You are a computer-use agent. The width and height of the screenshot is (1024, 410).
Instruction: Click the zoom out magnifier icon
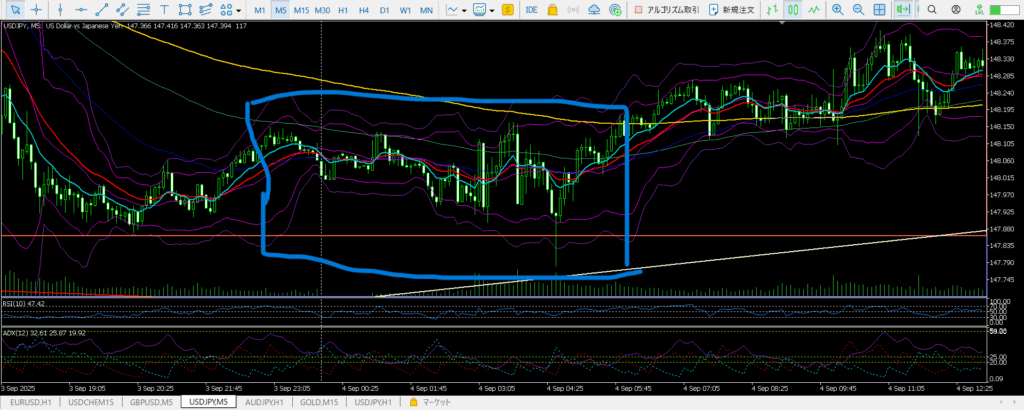pos(860,9)
